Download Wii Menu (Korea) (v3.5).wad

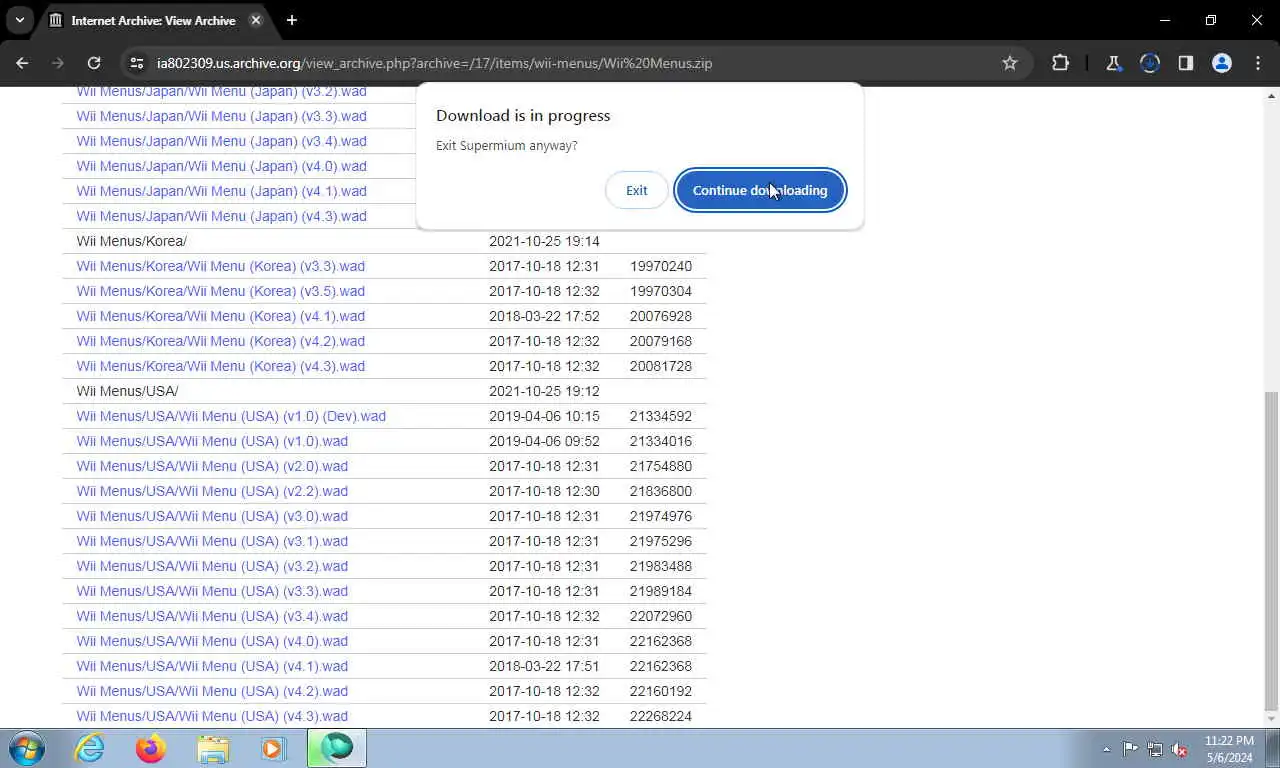pos(220,291)
